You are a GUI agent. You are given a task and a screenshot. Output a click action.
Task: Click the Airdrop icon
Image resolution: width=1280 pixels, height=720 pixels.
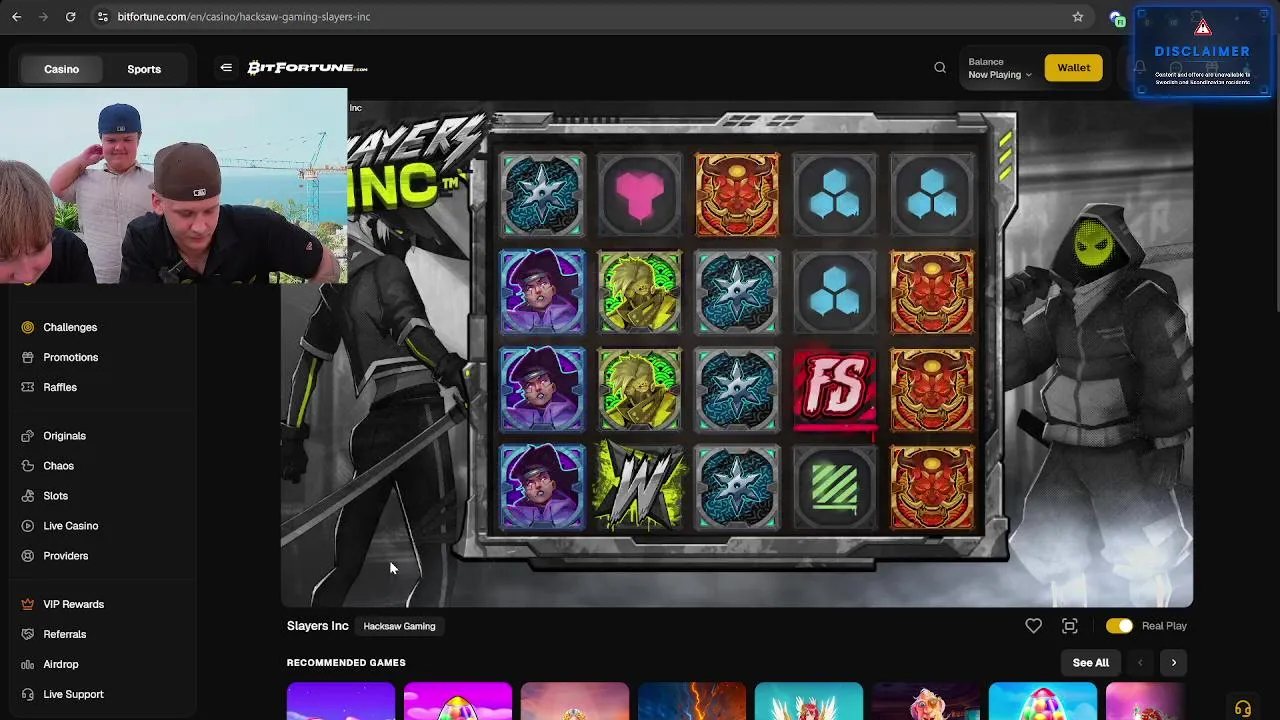[x=28, y=664]
